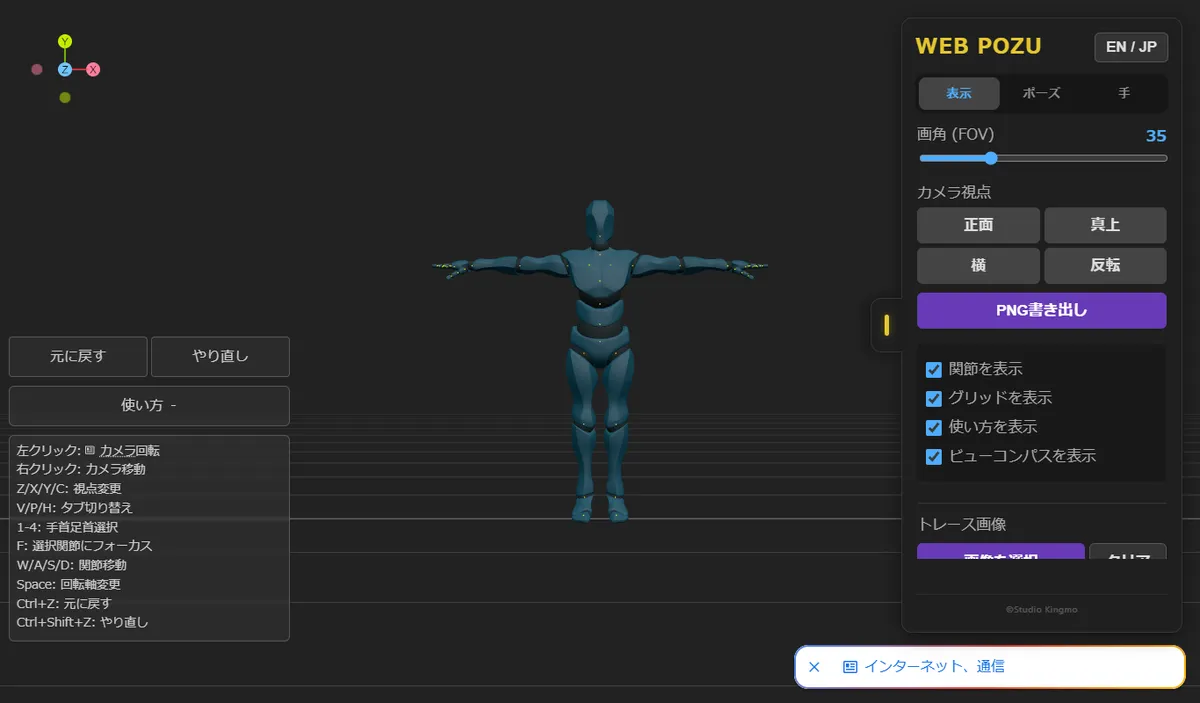Click the icon beside インターネット、通信
Image resolution: width=1200 pixels, height=703 pixels.
tap(850, 667)
